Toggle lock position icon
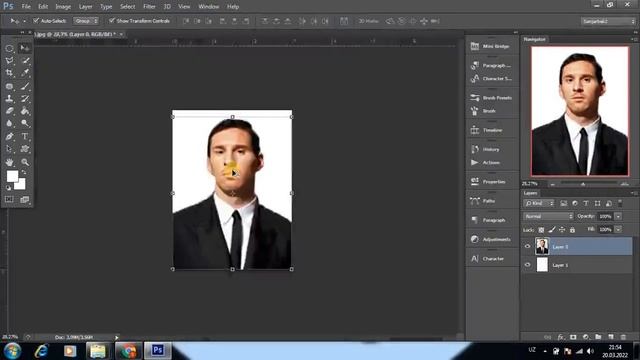This screenshot has width=640, height=360. [x=562, y=230]
